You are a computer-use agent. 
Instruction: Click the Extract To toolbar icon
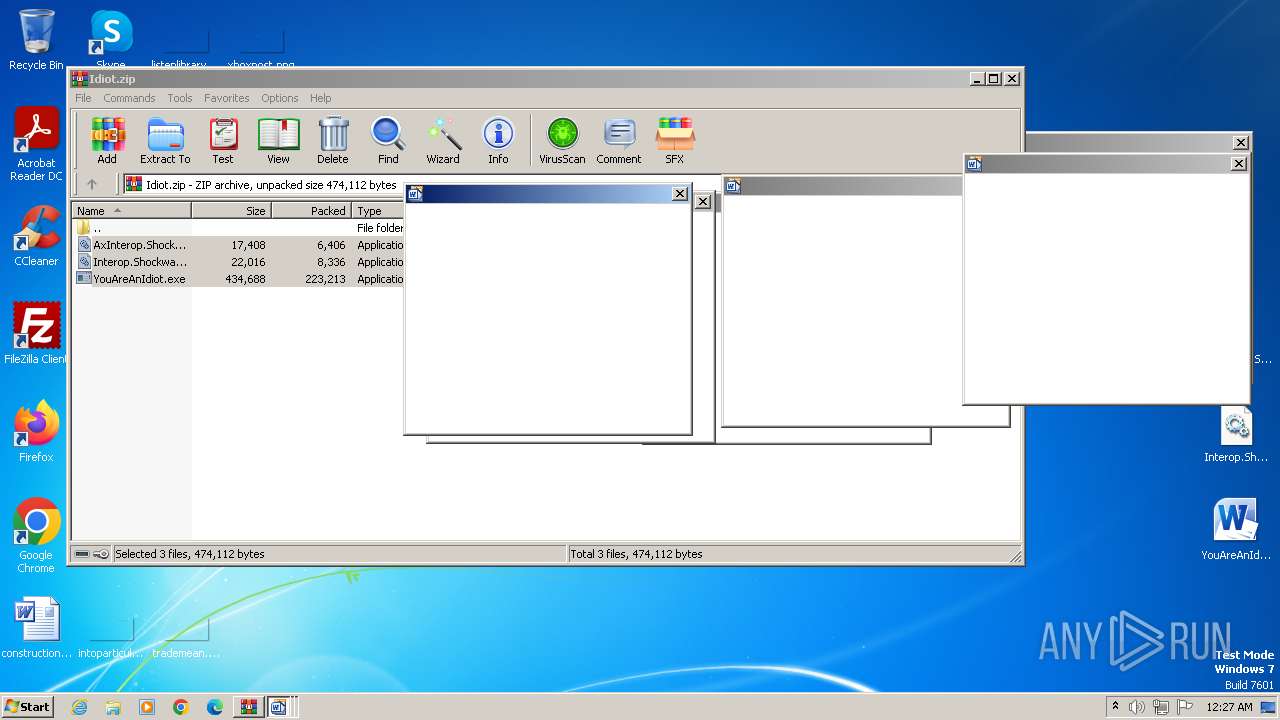pos(165,141)
